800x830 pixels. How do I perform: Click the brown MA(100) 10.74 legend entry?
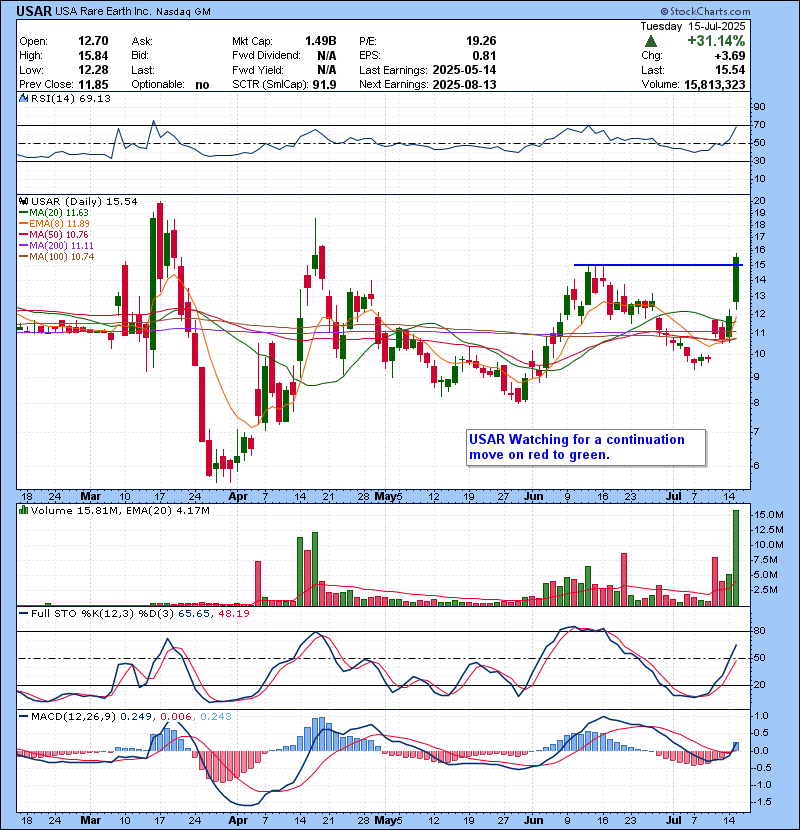[57, 257]
